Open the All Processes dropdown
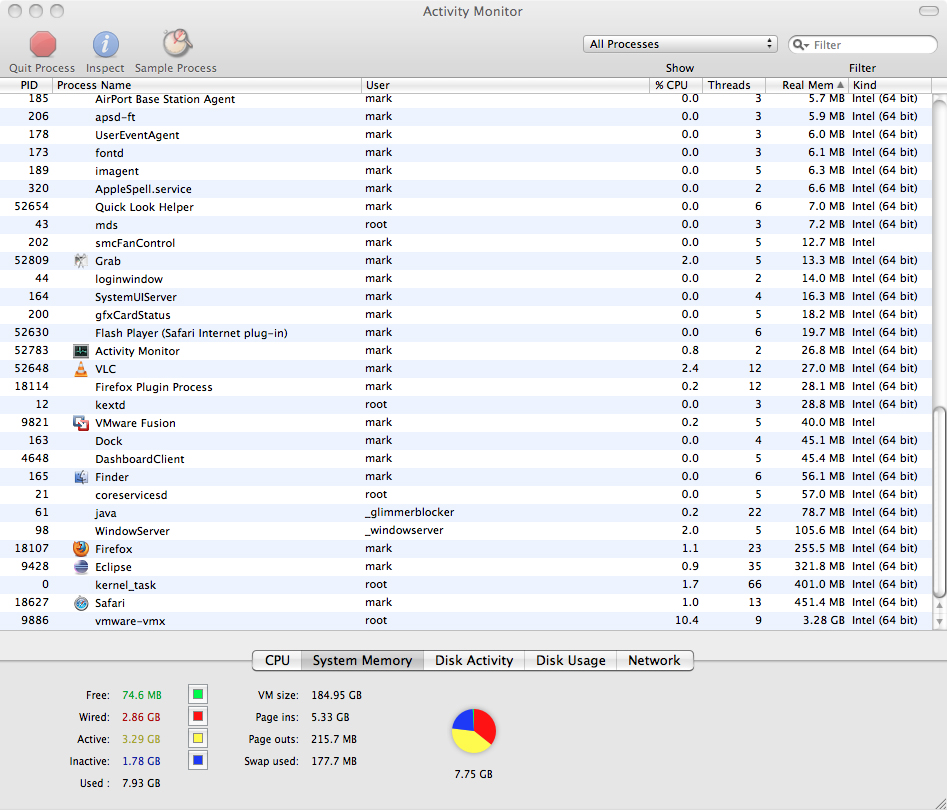Viewport: 947px width, 810px height. pyautogui.click(x=680, y=44)
